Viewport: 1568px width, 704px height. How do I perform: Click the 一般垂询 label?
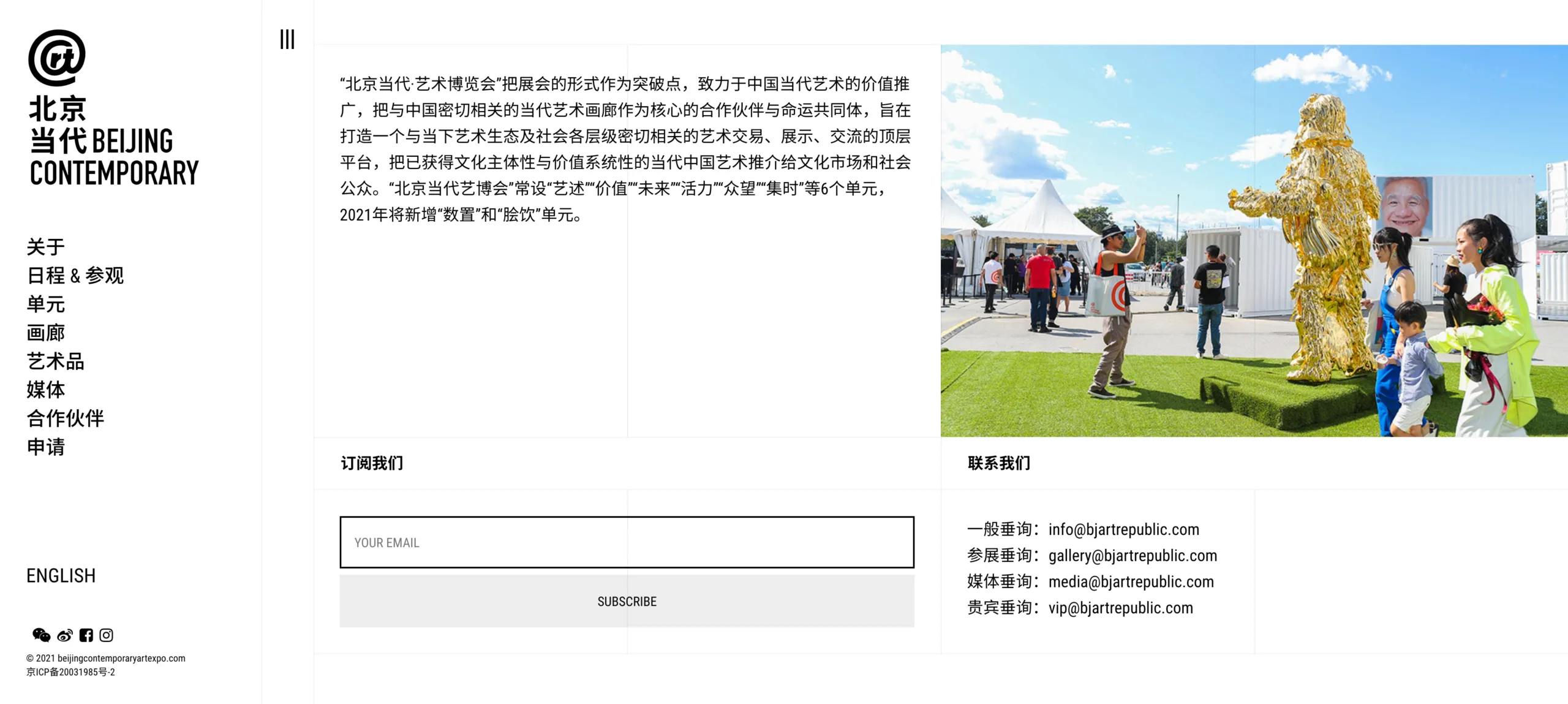pos(1003,529)
